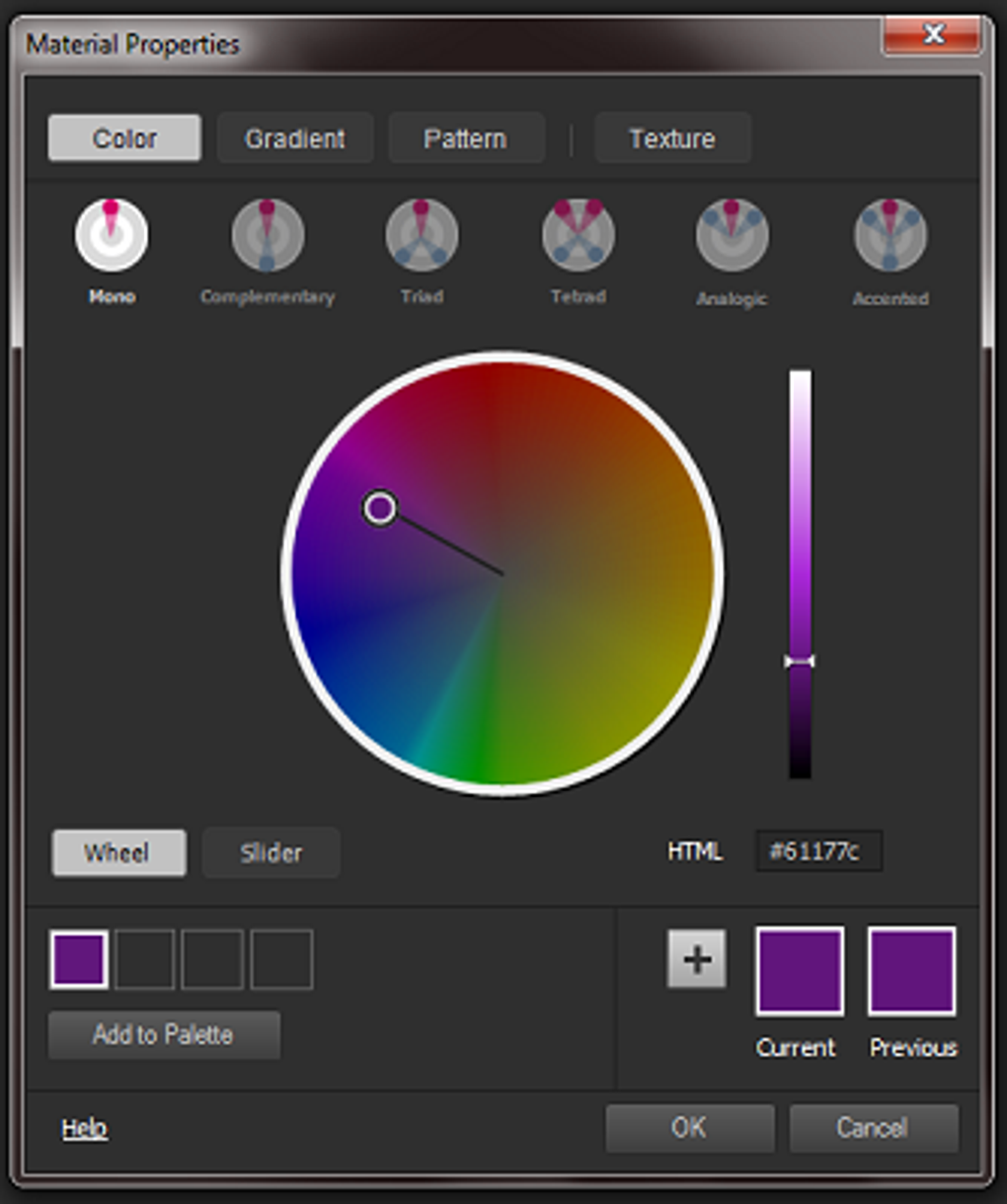The image size is (1007, 1204).
Task: Click the Add to Palette button
Action: 164,1035
